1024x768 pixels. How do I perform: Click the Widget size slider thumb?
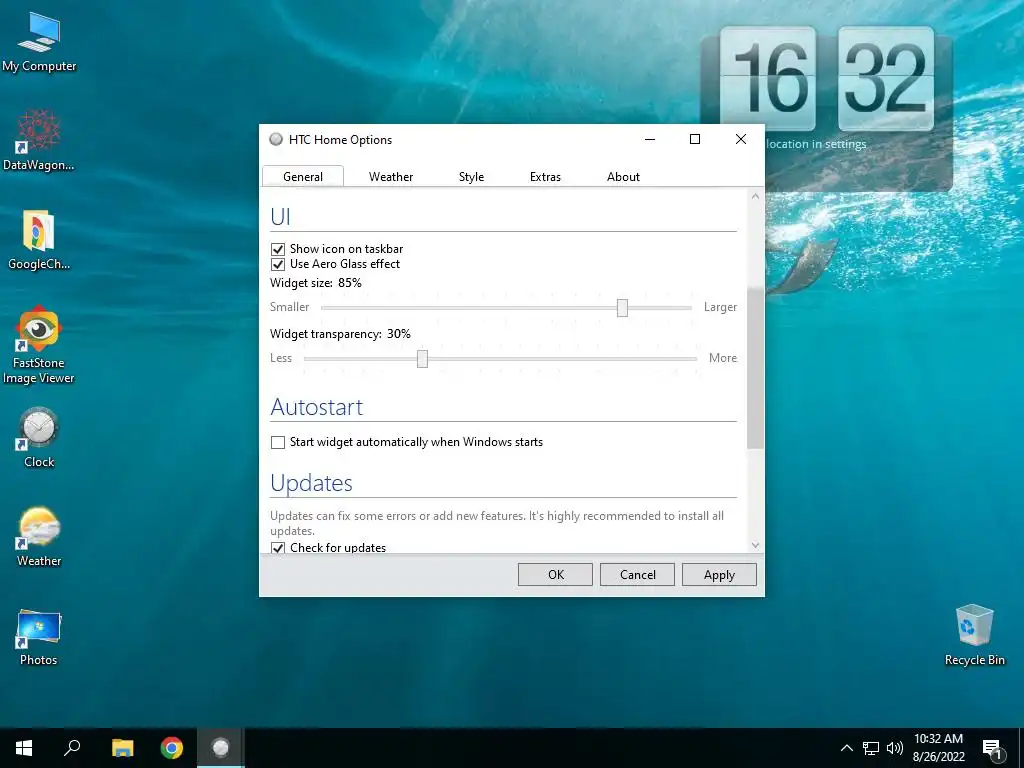[622, 308]
